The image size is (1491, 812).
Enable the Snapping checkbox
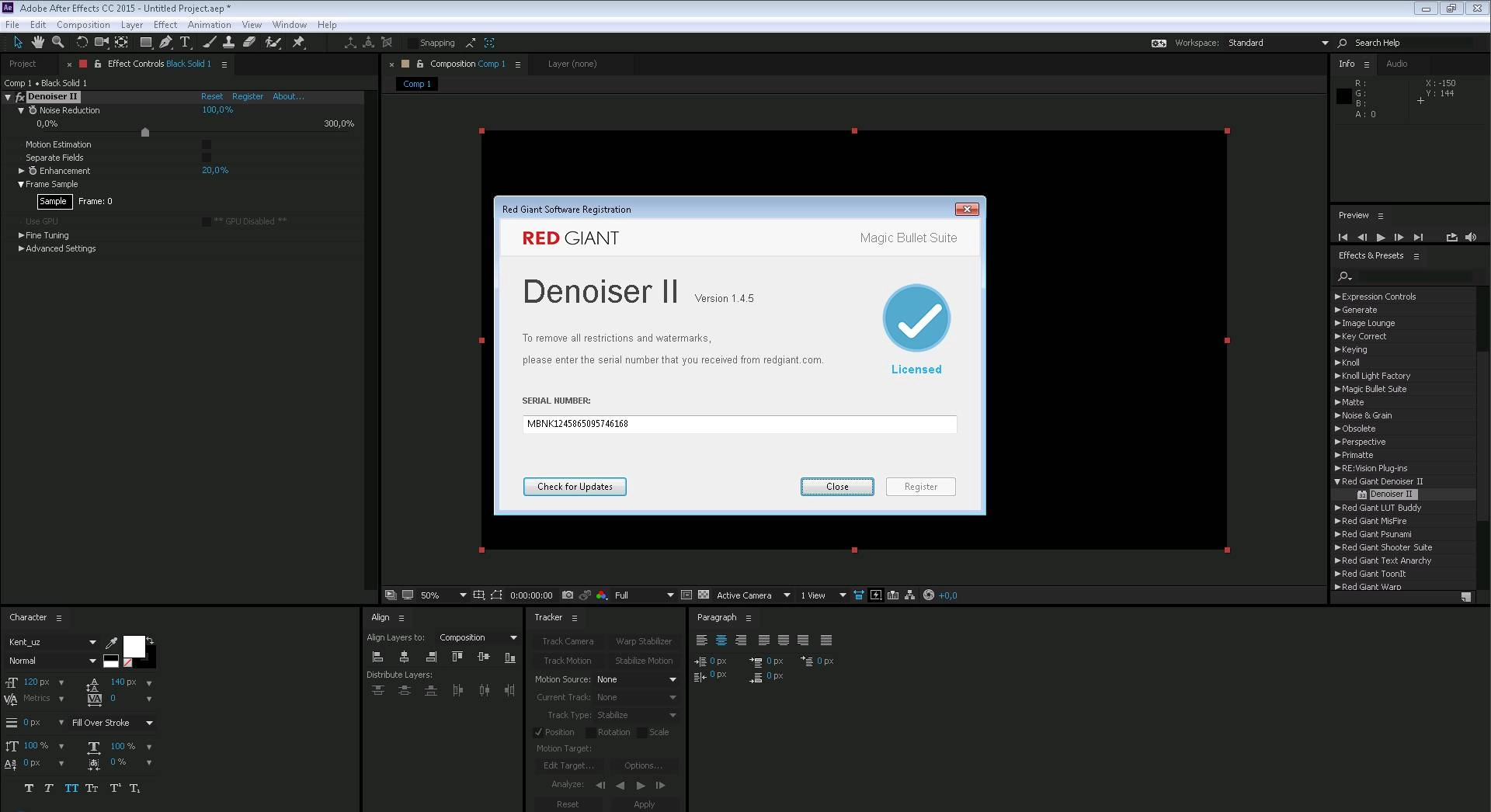tap(412, 43)
